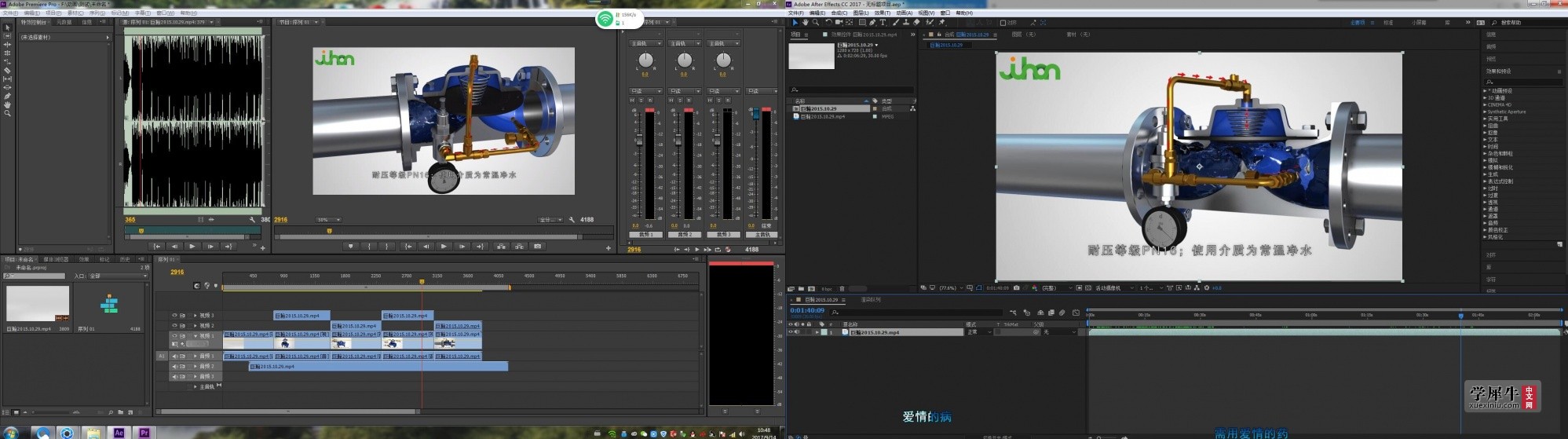The image size is (1568, 439).
Task: Toggle visibility of 巨轮2015.10.29.mp4 layer in After Effects
Action: (x=791, y=332)
